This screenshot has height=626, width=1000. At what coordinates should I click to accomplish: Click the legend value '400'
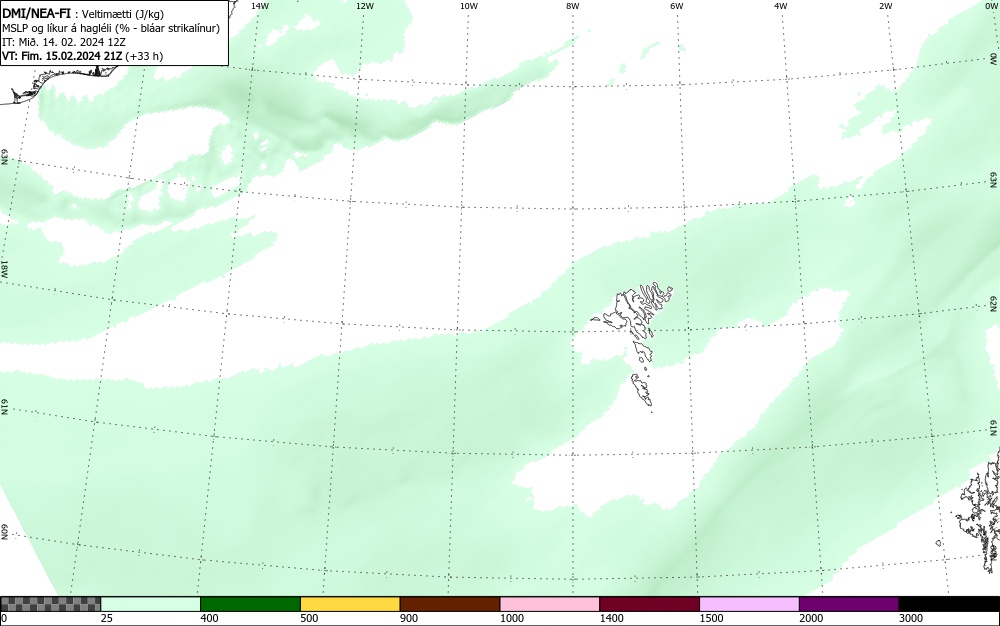[x=209, y=618]
